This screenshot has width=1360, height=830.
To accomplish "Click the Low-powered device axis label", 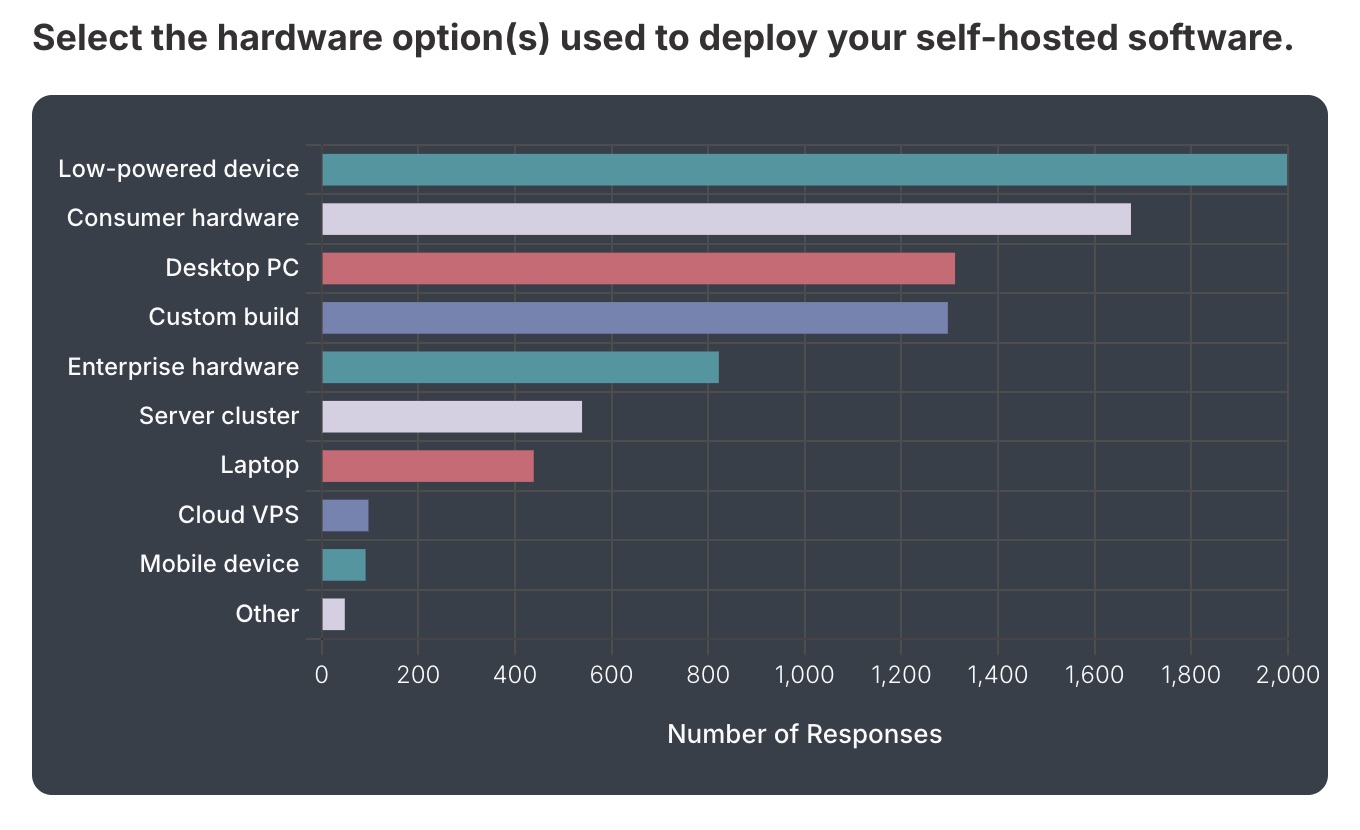I will tap(179, 168).
